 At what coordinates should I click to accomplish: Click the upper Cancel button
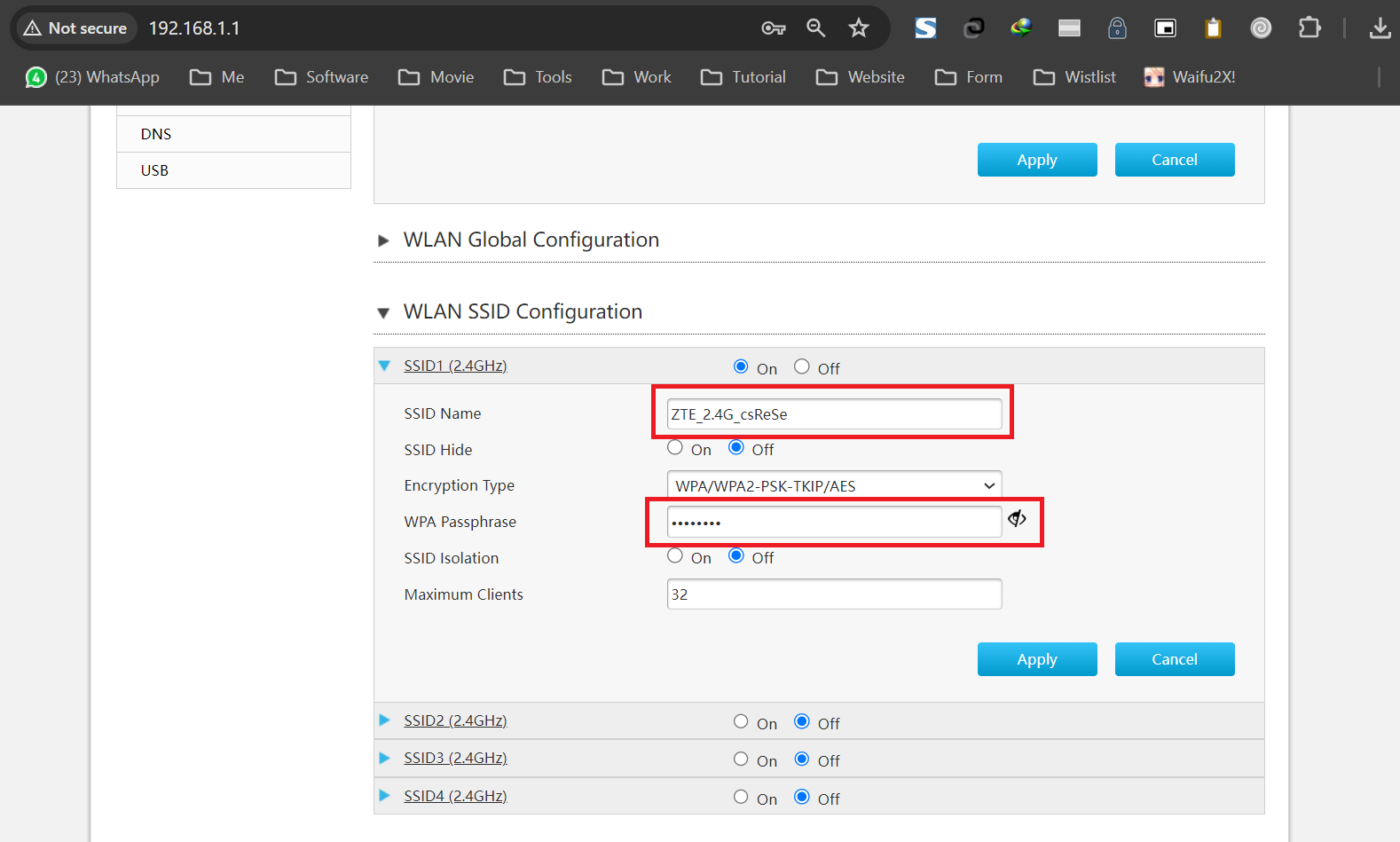point(1175,160)
